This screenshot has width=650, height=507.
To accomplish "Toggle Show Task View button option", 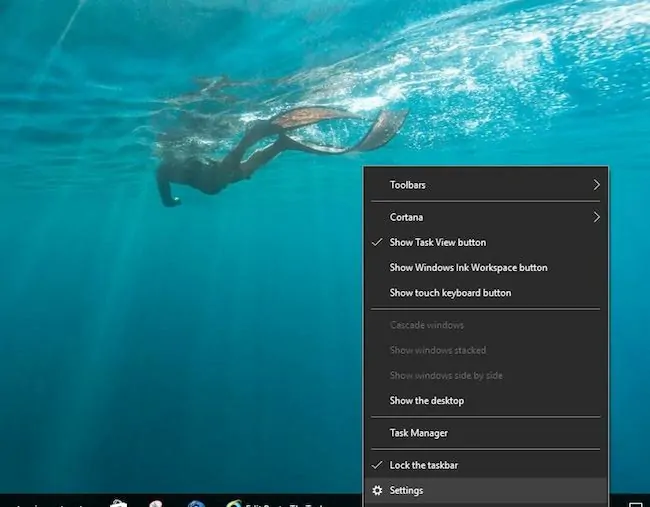I will point(485,243).
